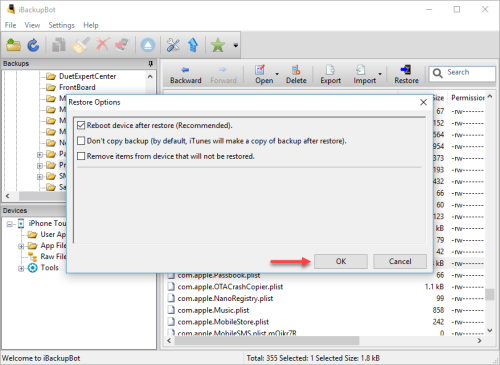Image resolution: width=500 pixels, height=365 pixels.
Task: Collapse the iPhone device tree node
Action: coord(10,224)
